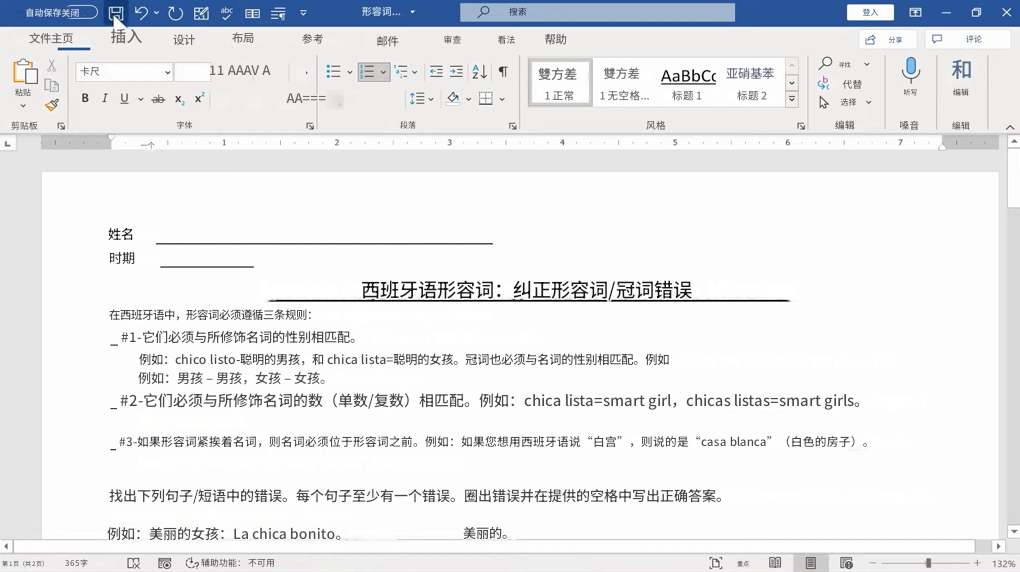Switch to the Layout tab
The width and height of the screenshot is (1020, 572).
pos(243,38)
